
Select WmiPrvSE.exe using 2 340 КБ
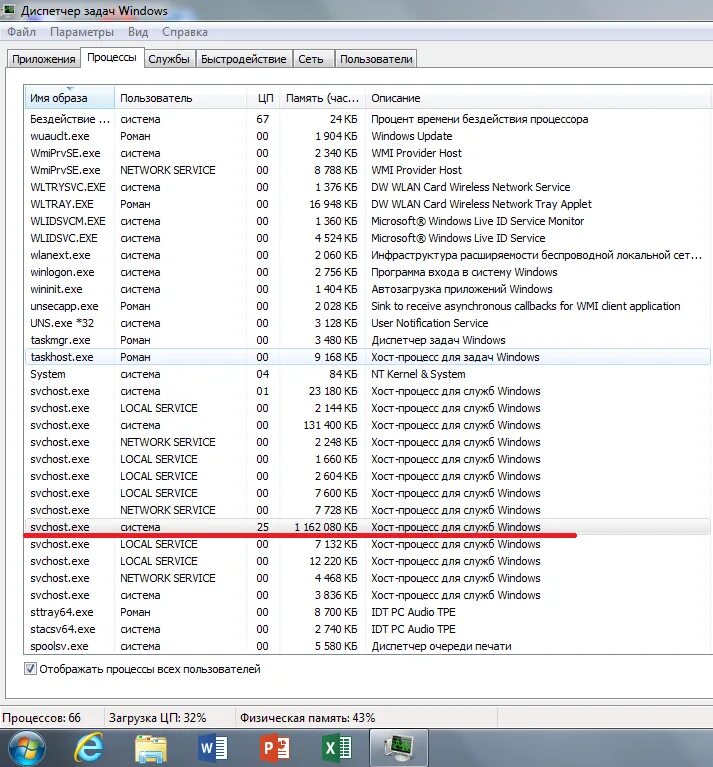tap(367, 153)
